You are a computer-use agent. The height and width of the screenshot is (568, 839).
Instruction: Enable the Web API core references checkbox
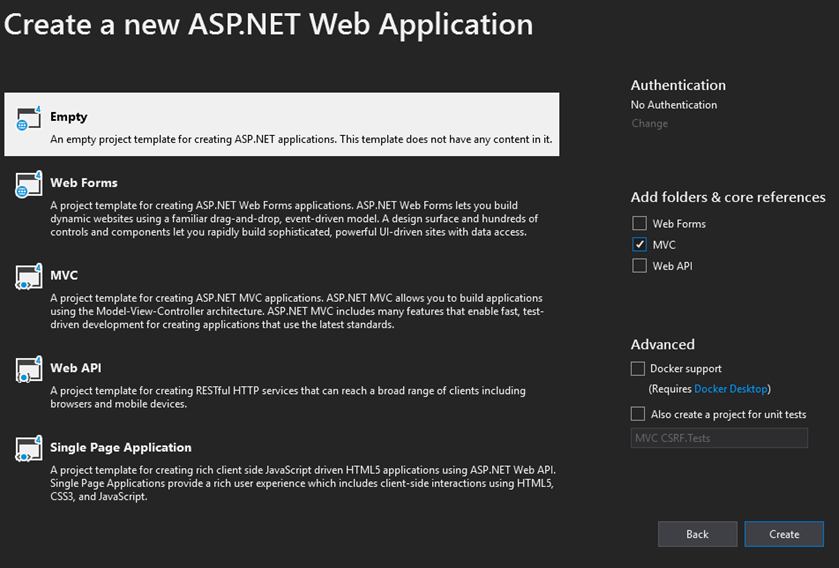coord(639,266)
